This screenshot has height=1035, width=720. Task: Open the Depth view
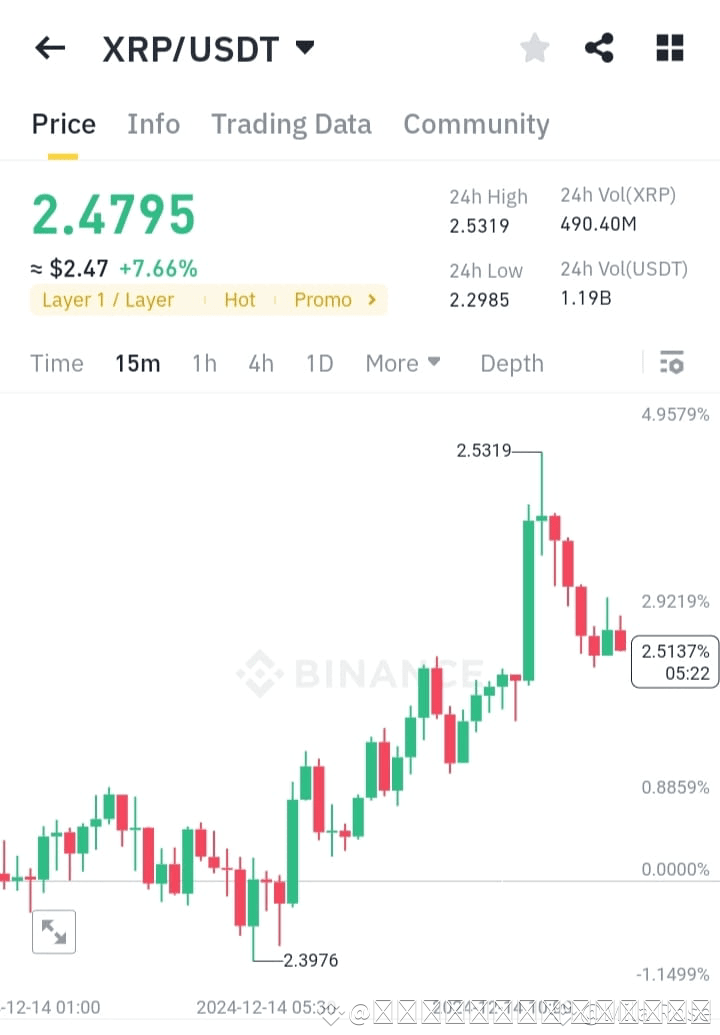511,363
